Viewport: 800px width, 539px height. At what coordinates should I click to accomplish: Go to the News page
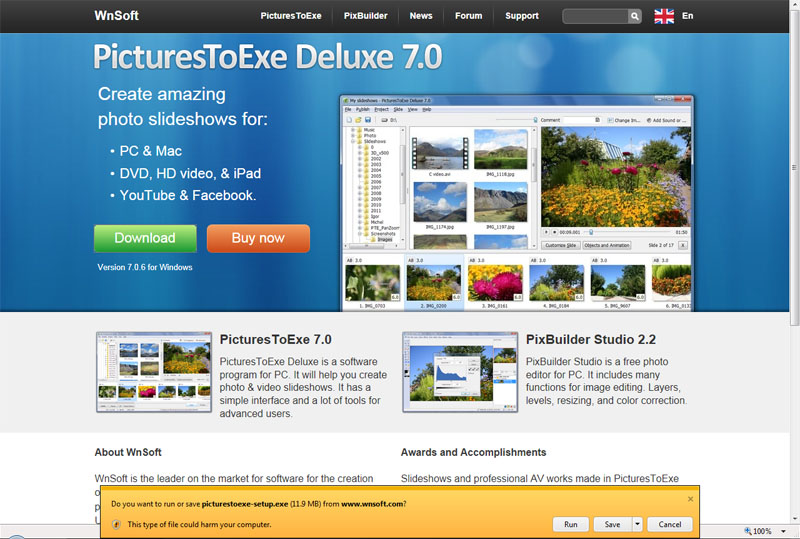point(421,16)
